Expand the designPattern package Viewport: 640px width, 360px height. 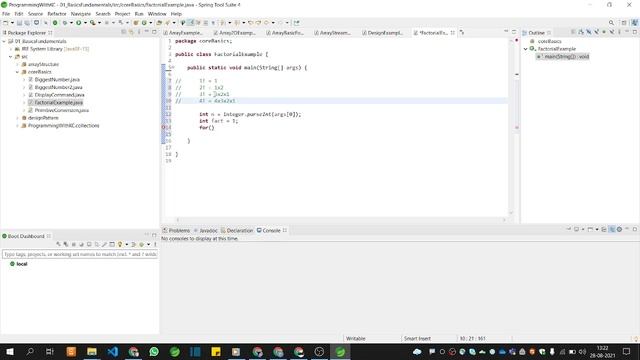point(18,118)
